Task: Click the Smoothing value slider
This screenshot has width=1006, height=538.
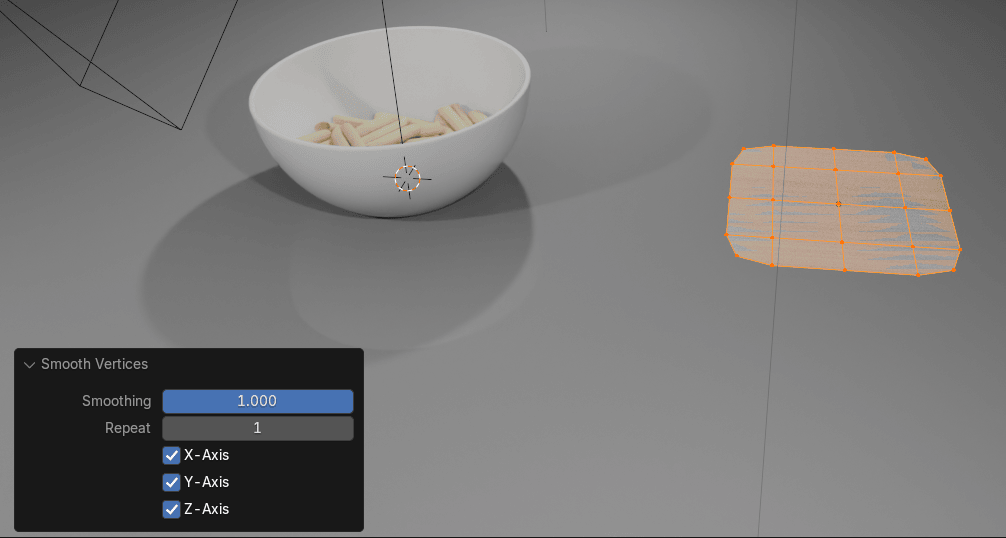Action: click(x=257, y=401)
